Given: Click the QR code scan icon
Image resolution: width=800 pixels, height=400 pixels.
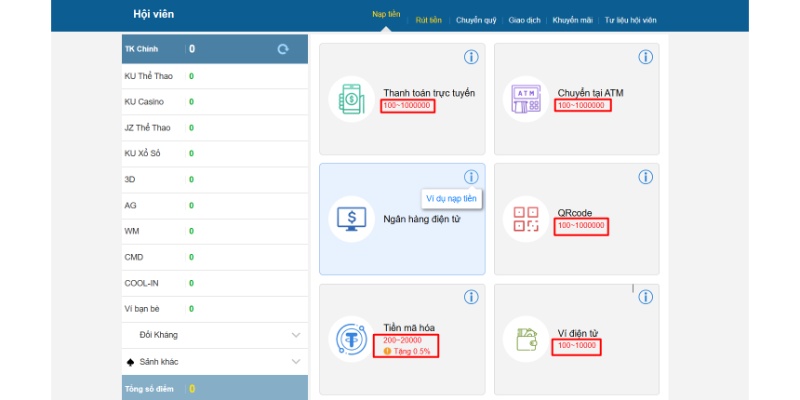Looking at the screenshot, I should click(x=526, y=219).
